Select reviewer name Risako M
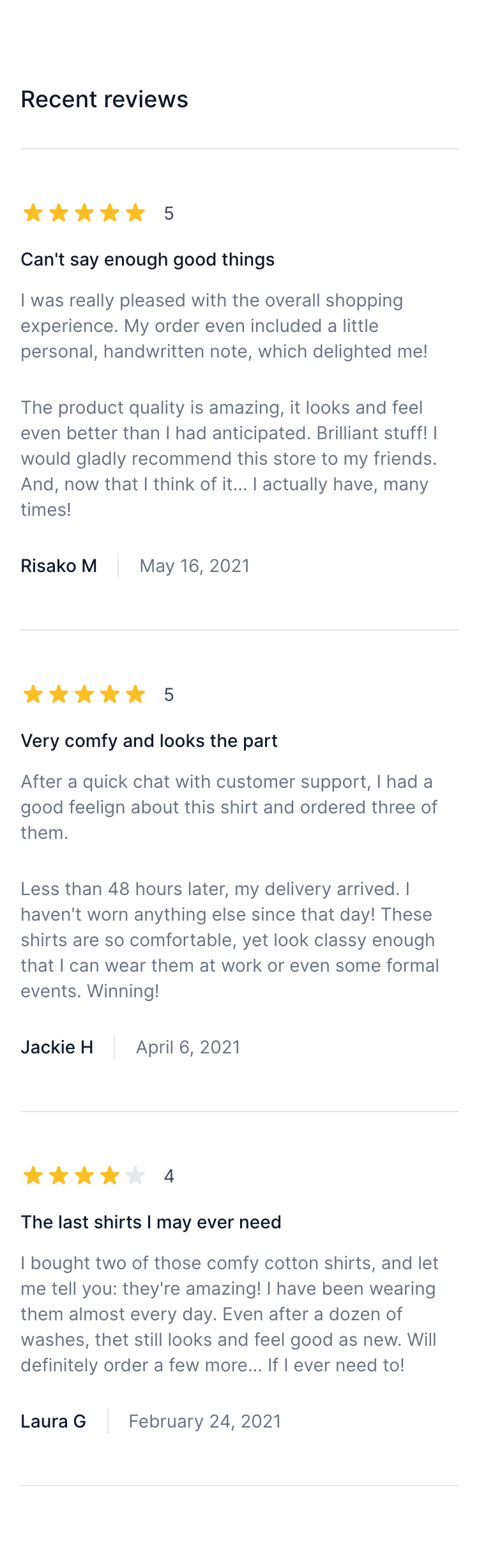This screenshot has width=479, height=1568. click(x=59, y=566)
